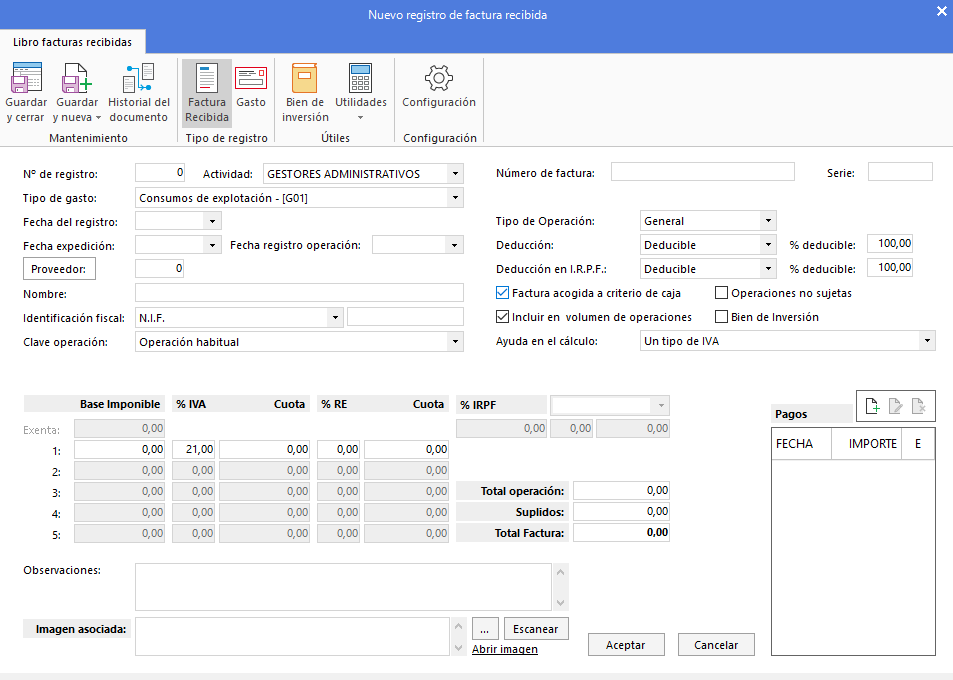Click browse image ellipsis button
This screenshot has height=680, width=953.
pyautogui.click(x=484, y=629)
